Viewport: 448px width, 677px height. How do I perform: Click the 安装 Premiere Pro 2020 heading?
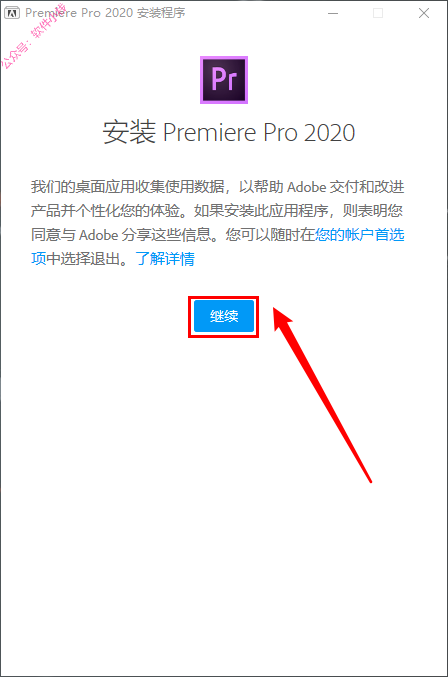[x=229, y=132]
